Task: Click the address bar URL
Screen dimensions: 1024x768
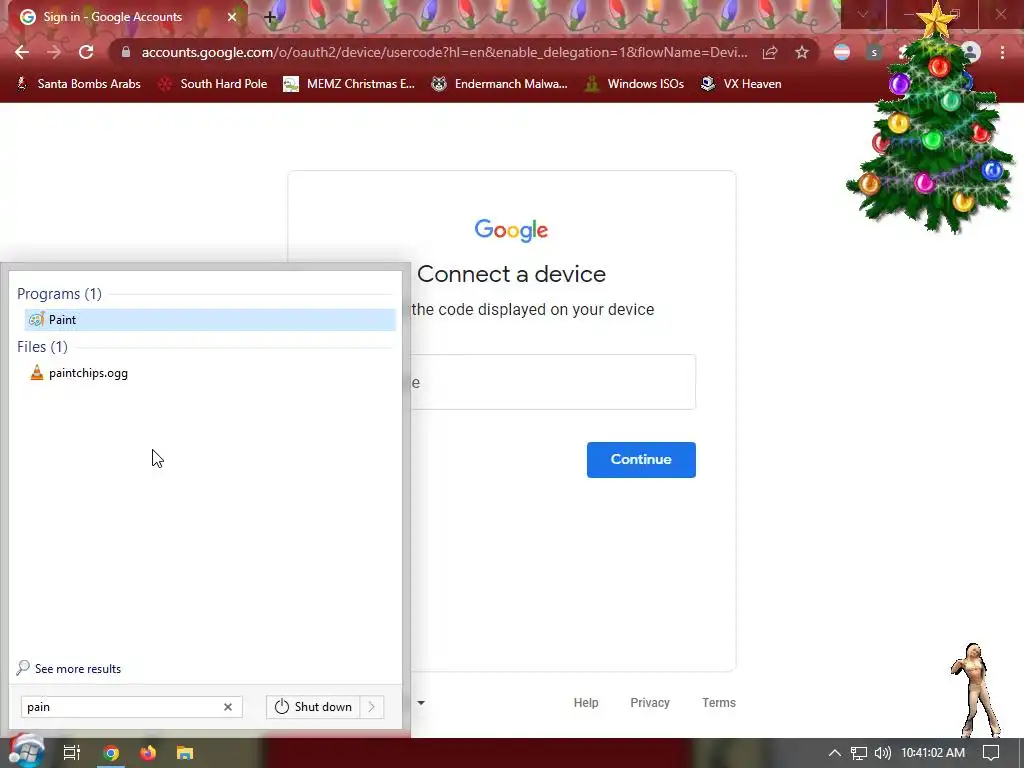Action: 444,52
